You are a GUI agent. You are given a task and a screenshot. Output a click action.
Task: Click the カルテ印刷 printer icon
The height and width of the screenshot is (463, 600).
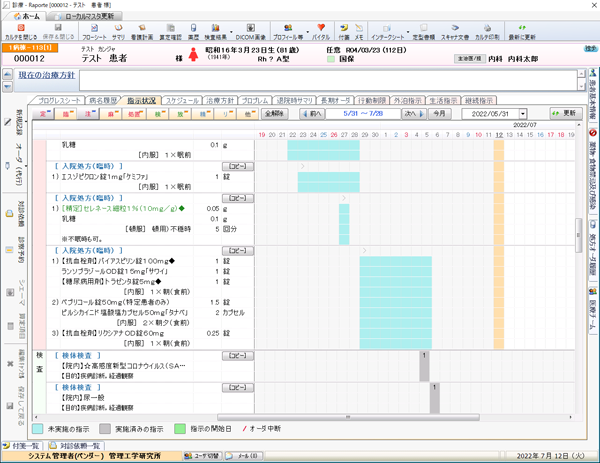[487, 31]
